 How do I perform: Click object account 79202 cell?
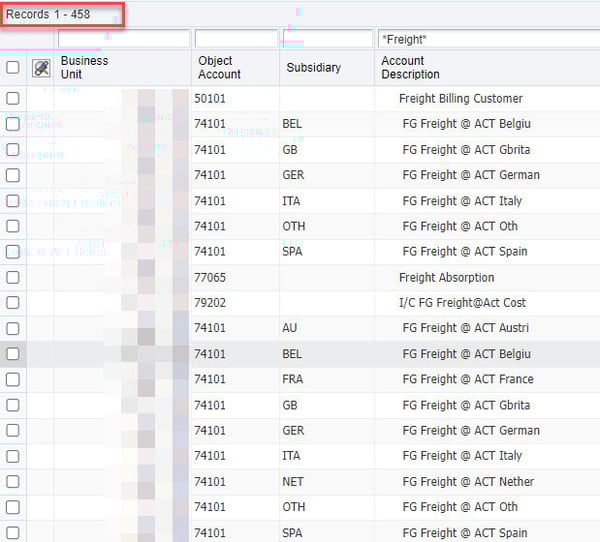pyautogui.click(x=210, y=303)
